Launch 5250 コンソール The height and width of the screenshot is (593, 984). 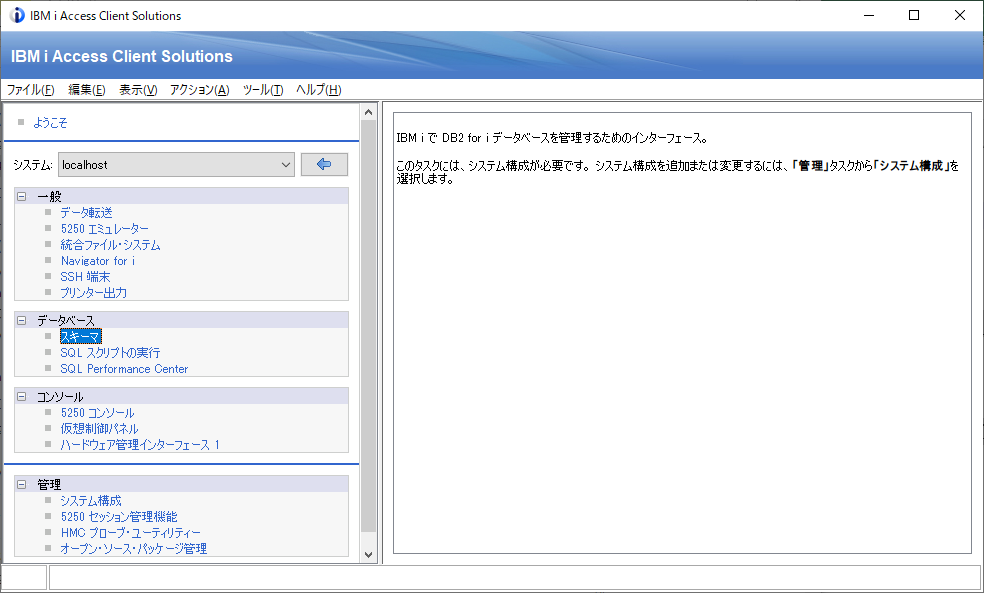(97, 413)
